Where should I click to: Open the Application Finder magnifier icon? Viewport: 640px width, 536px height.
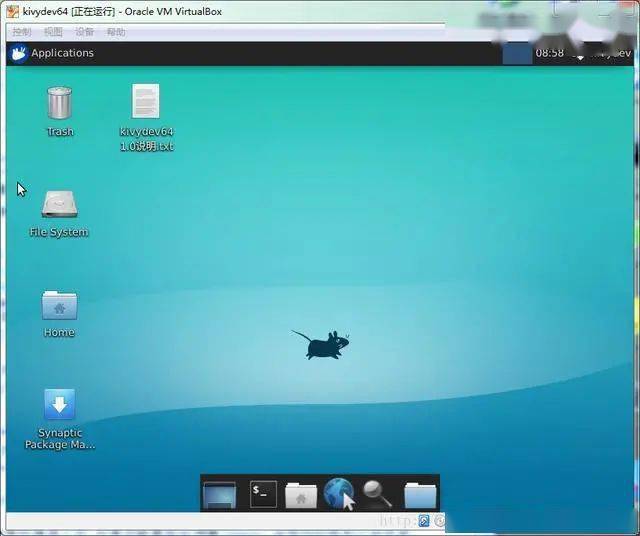pyautogui.click(x=378, y=494)
